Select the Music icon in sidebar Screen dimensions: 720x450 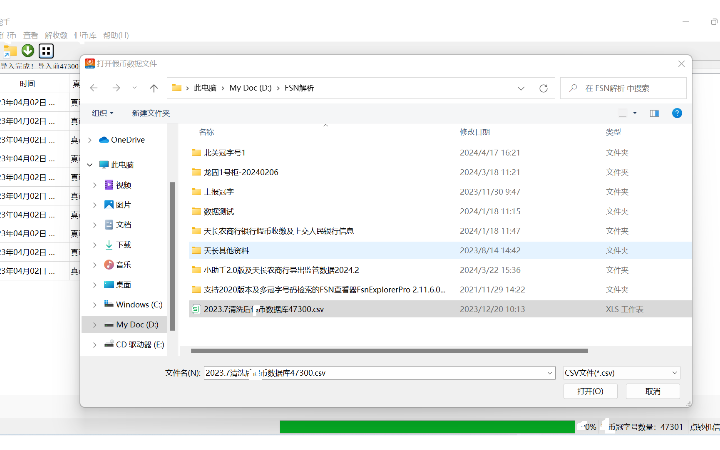(x=109, y=264)
